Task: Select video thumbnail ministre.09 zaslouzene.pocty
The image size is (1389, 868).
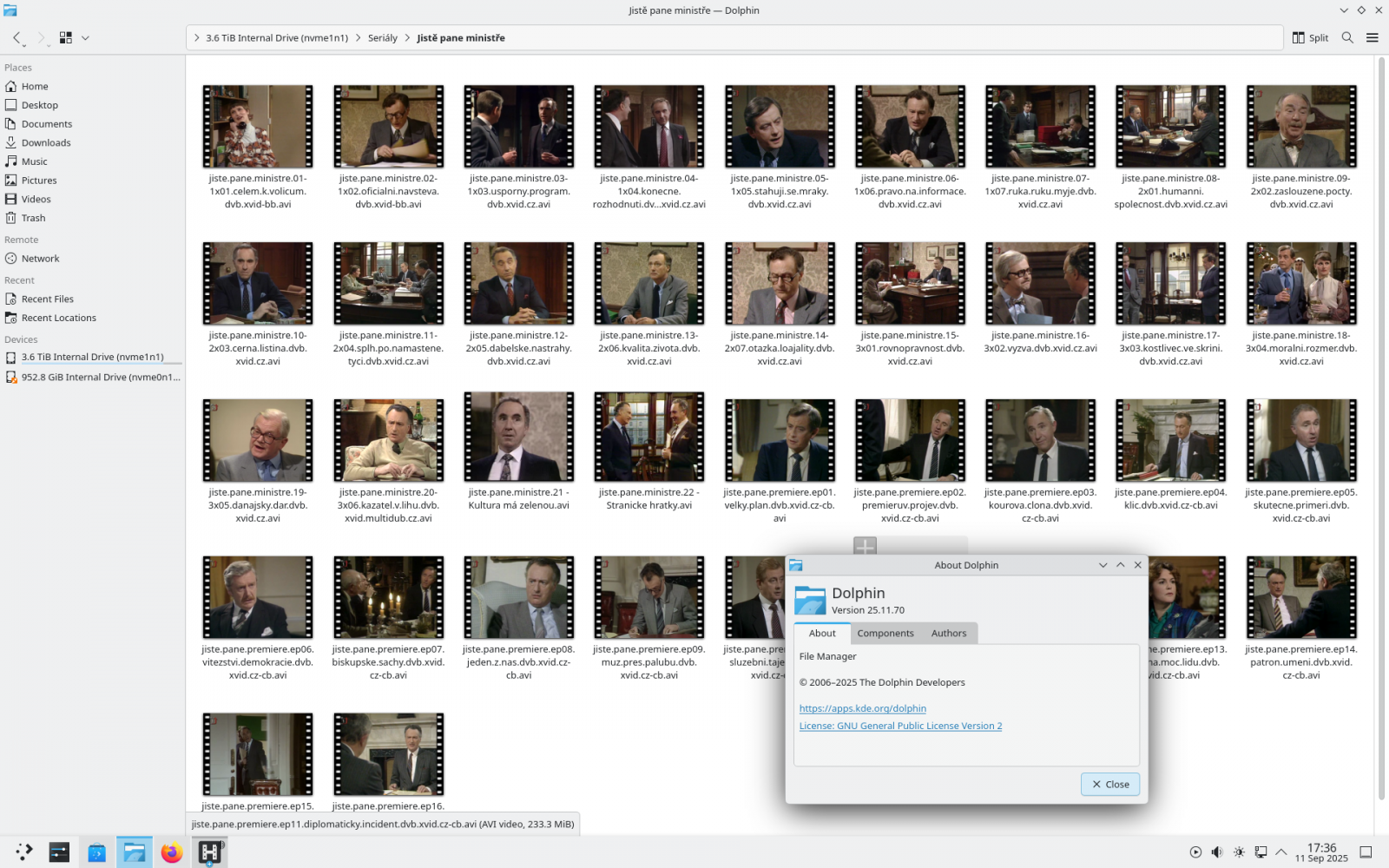Action: (x=1301, y=127)
